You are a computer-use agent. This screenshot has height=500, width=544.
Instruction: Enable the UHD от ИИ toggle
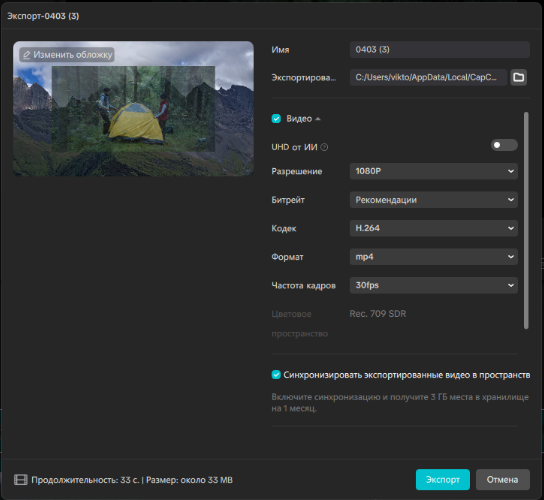[x=504, y=145]
